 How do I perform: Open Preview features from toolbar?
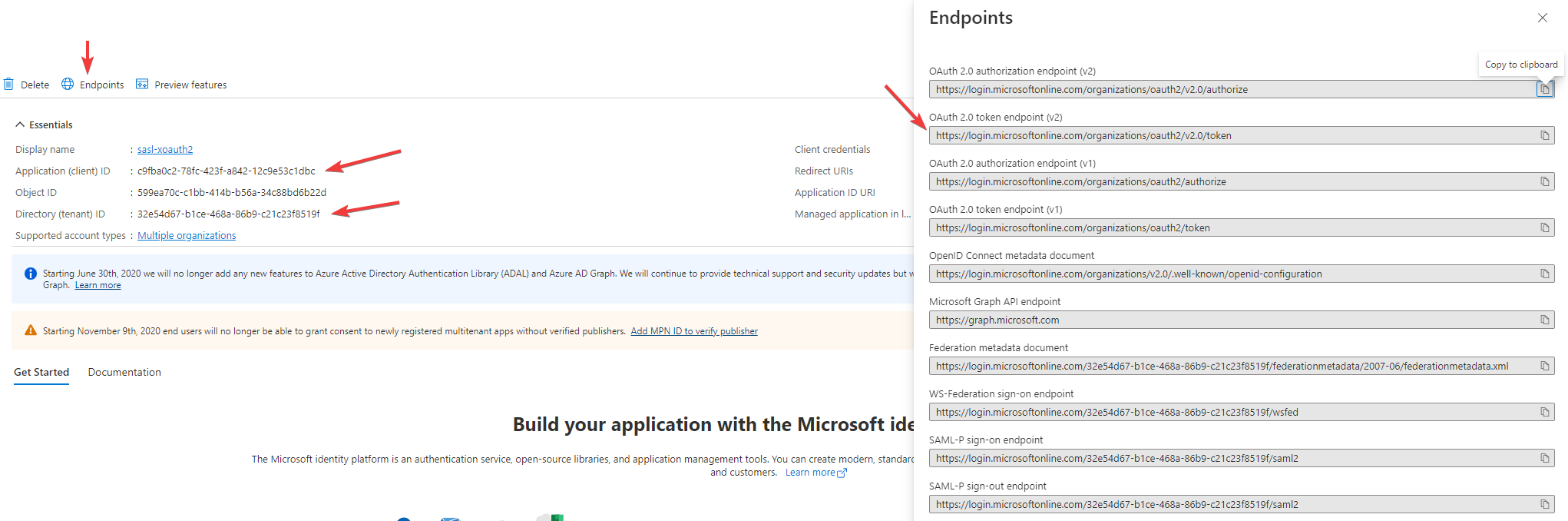tap(182, 85)
